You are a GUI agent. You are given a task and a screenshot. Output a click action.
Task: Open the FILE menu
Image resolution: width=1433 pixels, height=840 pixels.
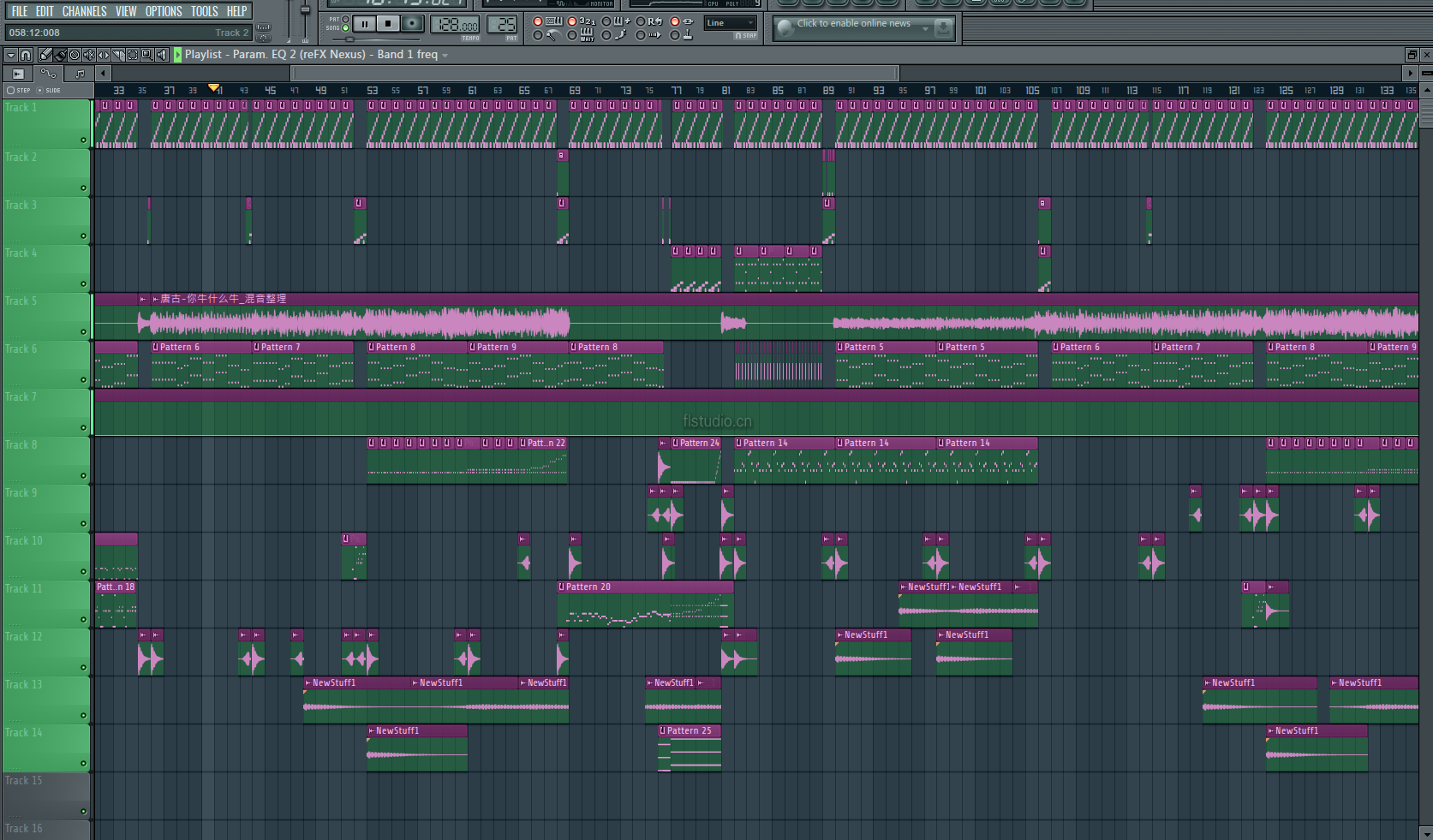(19, 11)
